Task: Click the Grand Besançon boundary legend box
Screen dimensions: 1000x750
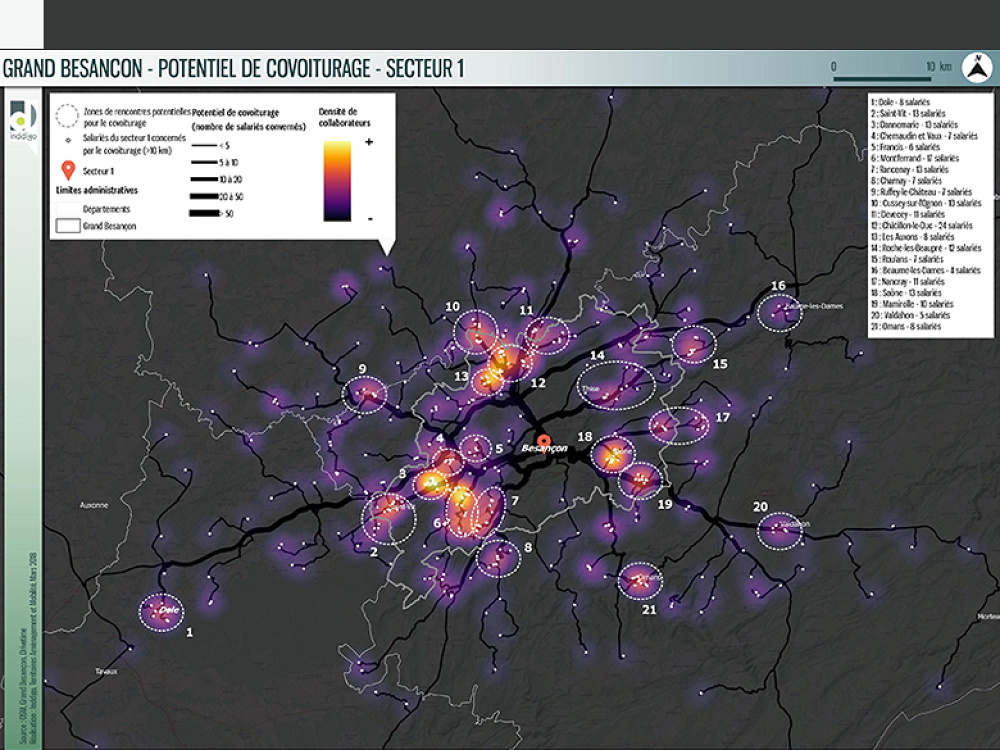Action: 69,226
